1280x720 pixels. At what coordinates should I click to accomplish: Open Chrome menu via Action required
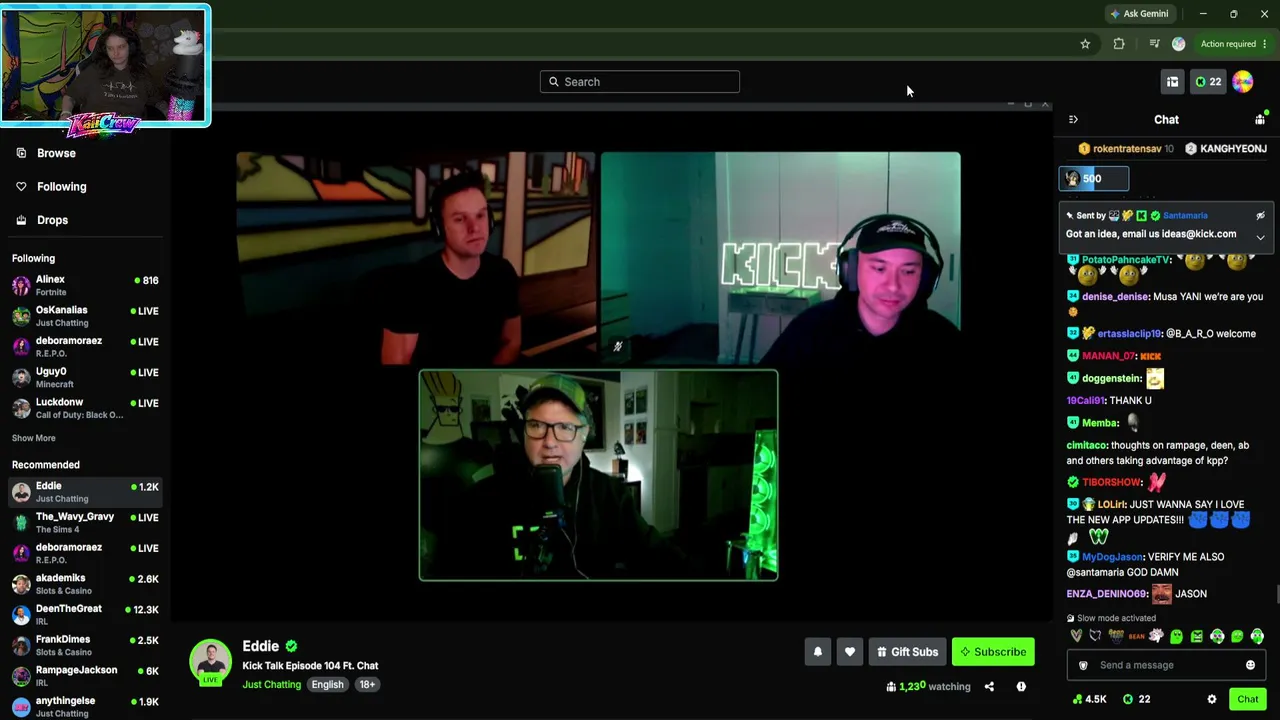1234,44
